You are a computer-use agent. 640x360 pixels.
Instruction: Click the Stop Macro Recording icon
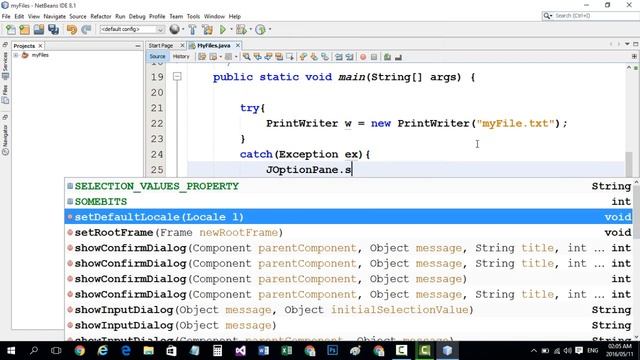click(374, 57)
